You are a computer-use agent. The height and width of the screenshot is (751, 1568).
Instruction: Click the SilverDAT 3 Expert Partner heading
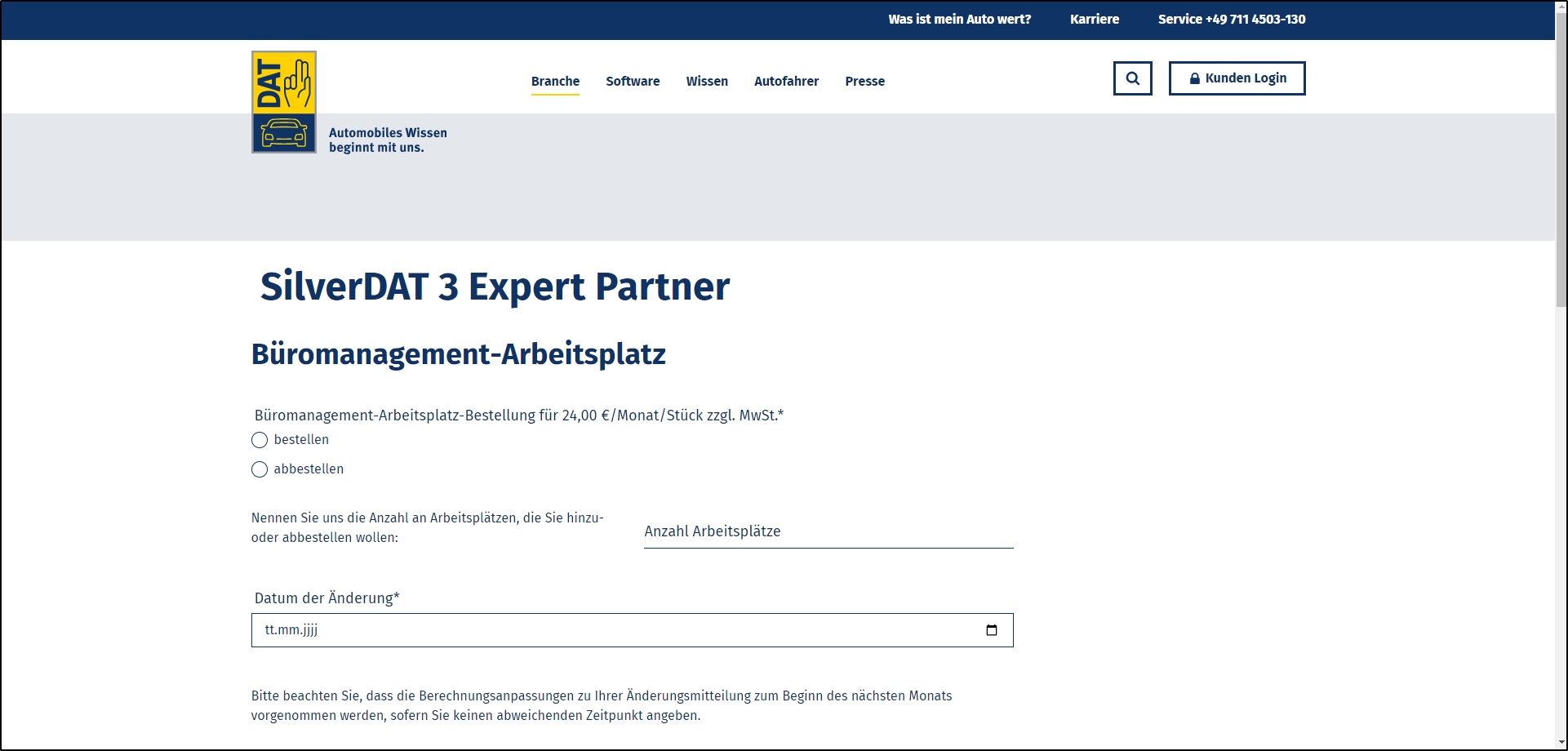coord(495,287)
